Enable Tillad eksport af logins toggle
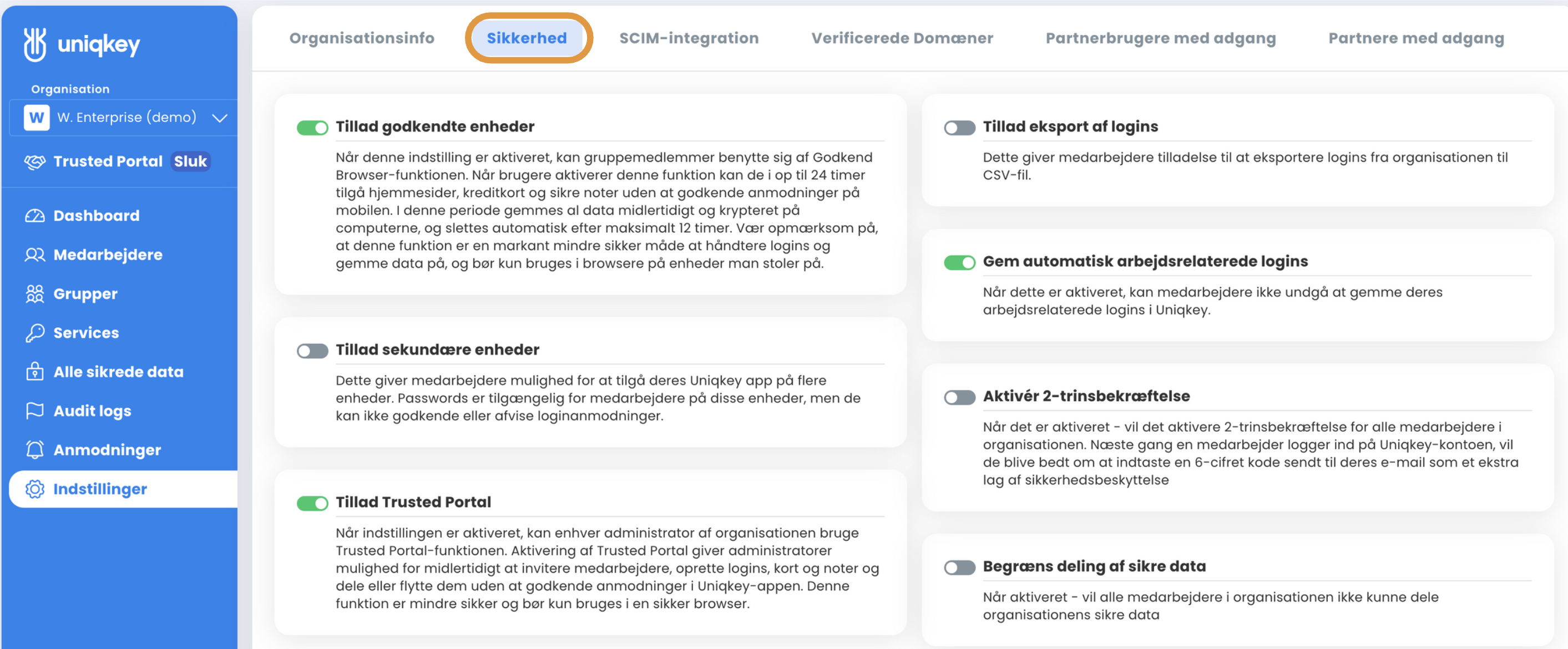 [959, 127]
